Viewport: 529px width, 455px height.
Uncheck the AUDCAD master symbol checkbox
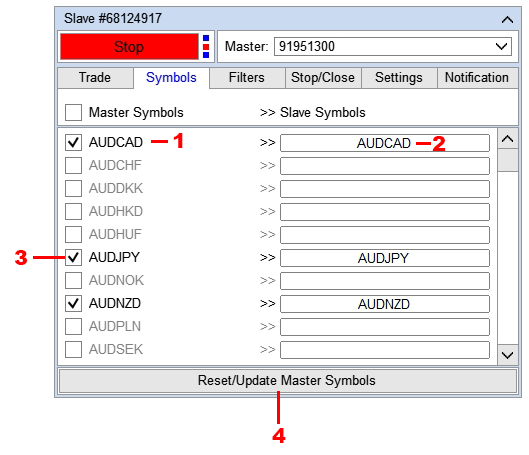[x=73, y=142]
